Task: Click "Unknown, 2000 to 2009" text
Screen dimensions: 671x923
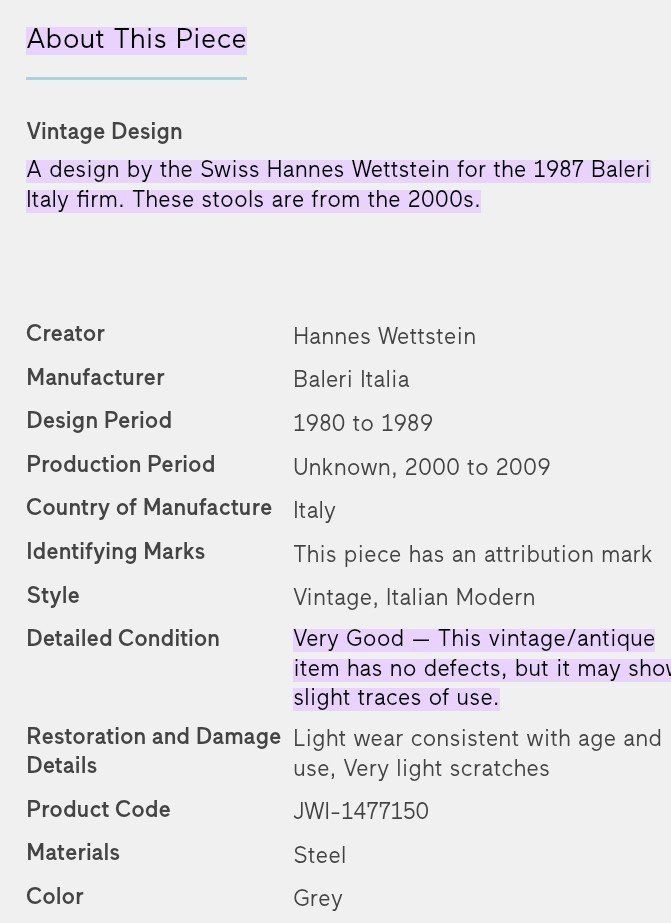Action: click(421, 467)
